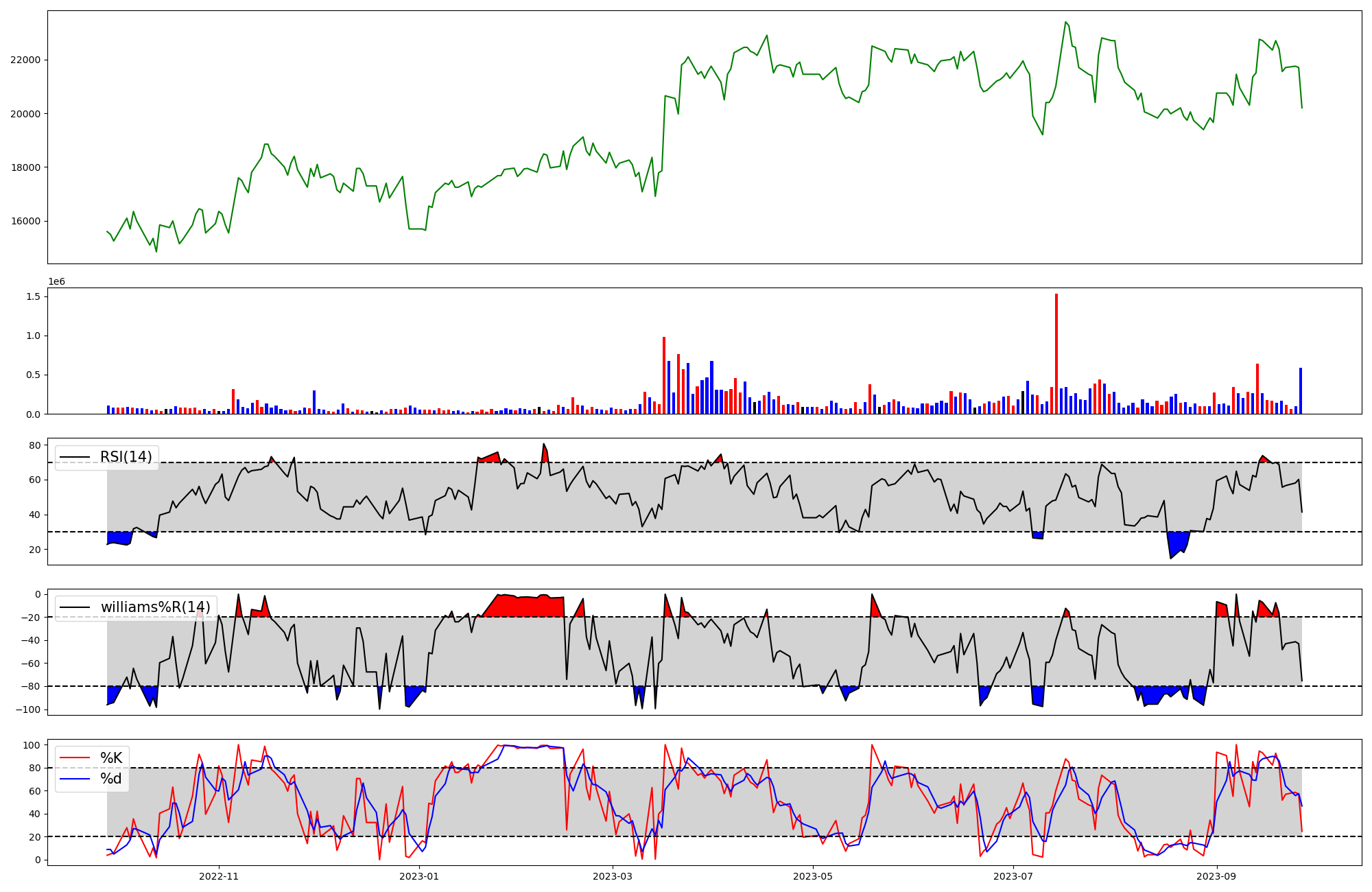Click the -100 Williams %R axis tick
Viewport: 1372px width, 892px height.
click(x=29, y=709)
